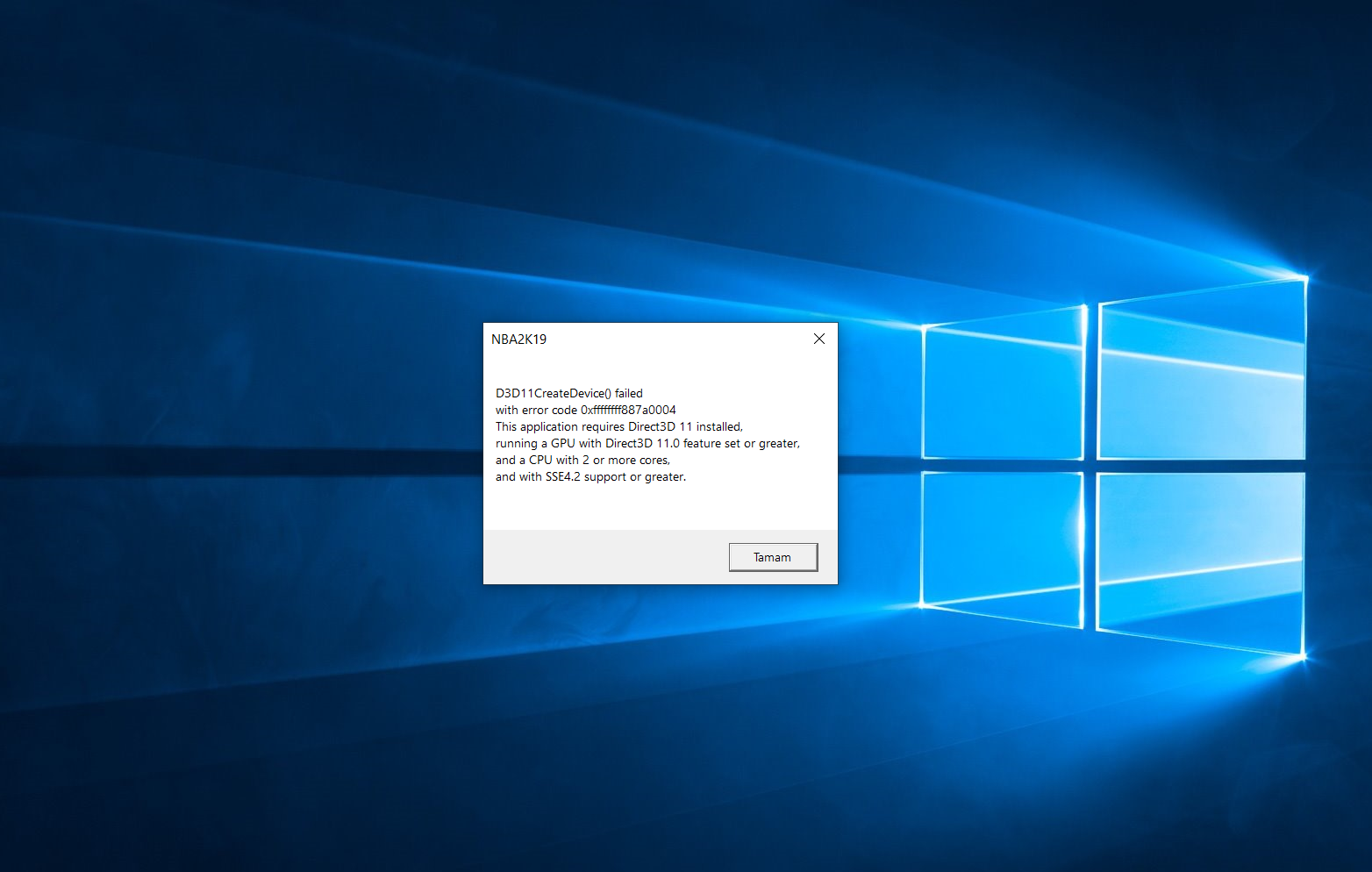The height and width of the screenshot is (872, 1372).
Task: Click "This application requires Direct3D 11 installed" text
Action: coord(619,426)
